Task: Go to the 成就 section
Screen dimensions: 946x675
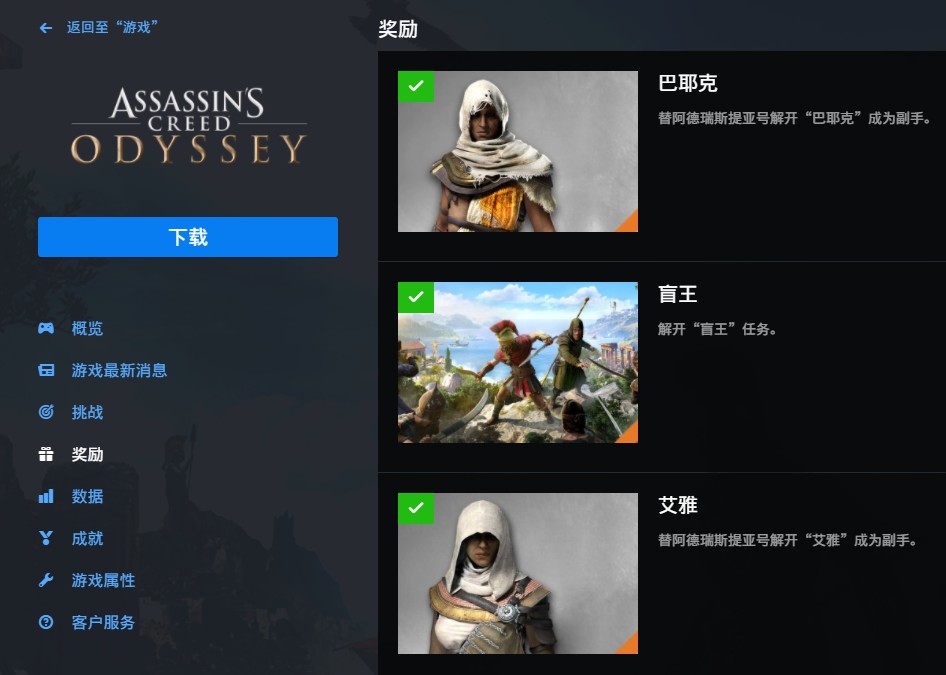Action: coord(87,538)
